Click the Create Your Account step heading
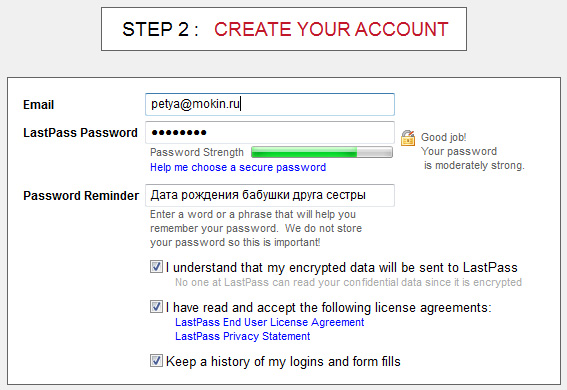This screenshot has width=567, height=390. pos(285,29)
